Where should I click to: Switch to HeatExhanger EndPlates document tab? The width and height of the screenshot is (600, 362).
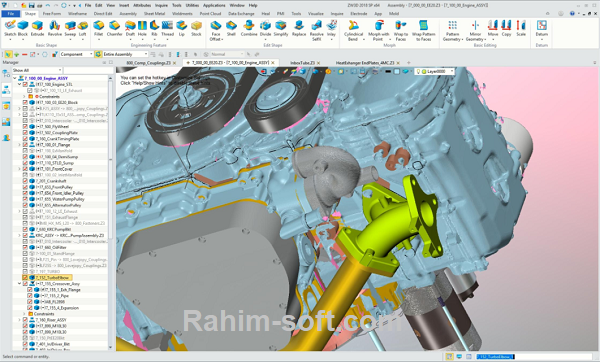365,63
